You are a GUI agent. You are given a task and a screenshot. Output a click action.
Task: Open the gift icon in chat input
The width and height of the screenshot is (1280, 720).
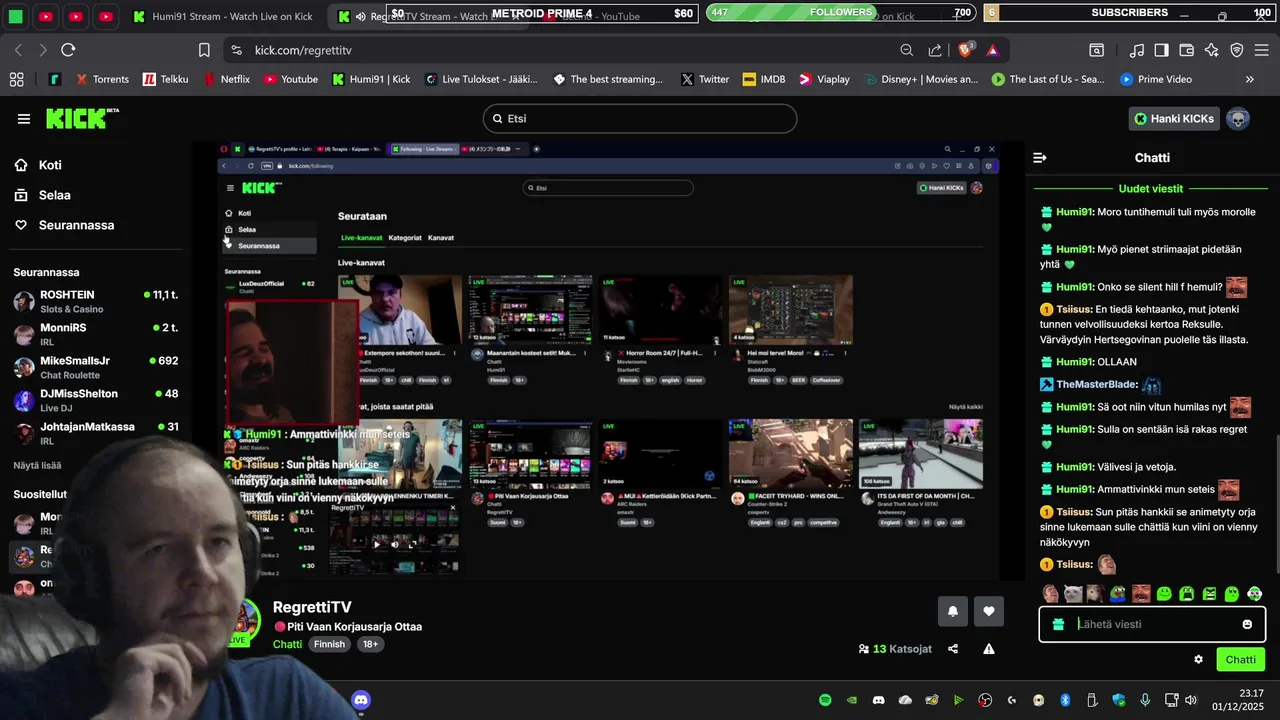(x=1058, y=624)
